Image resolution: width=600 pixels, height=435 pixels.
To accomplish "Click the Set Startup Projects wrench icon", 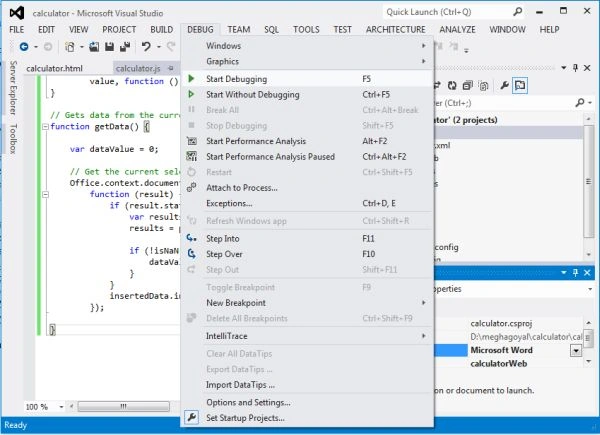I will [x=192, y=417].
